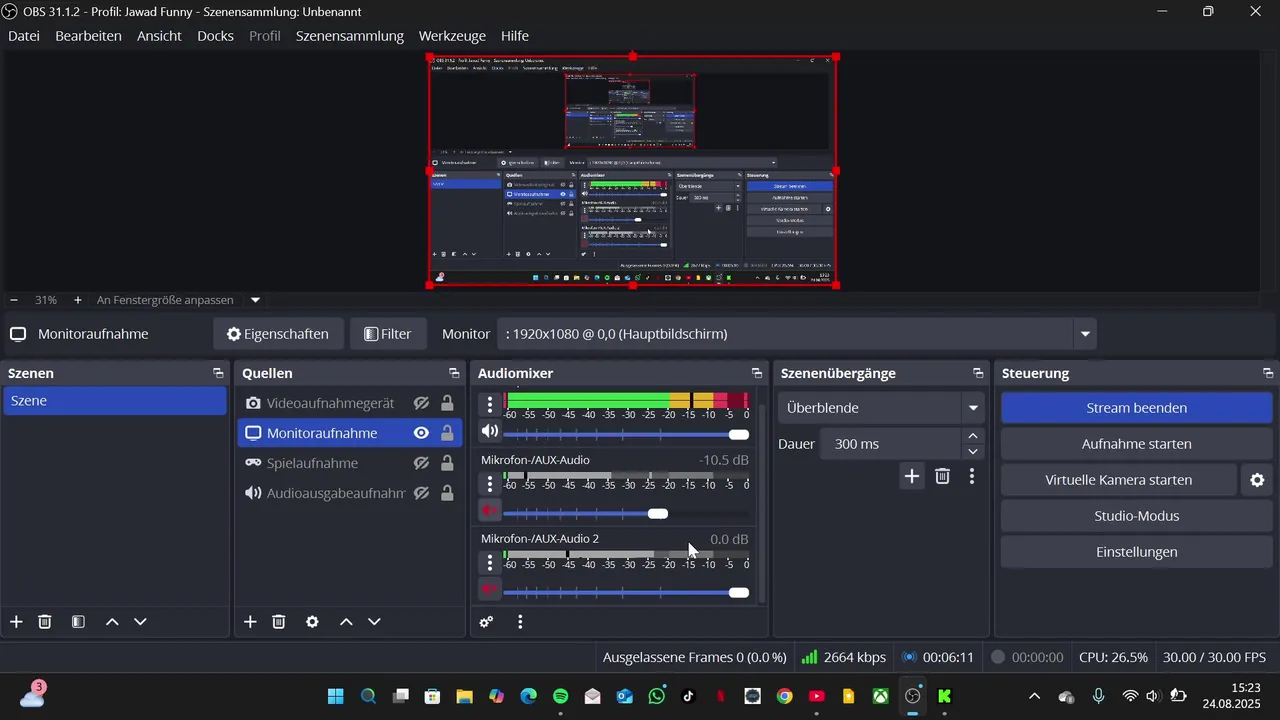Delete scene transition with trash icon

[942, 476]
